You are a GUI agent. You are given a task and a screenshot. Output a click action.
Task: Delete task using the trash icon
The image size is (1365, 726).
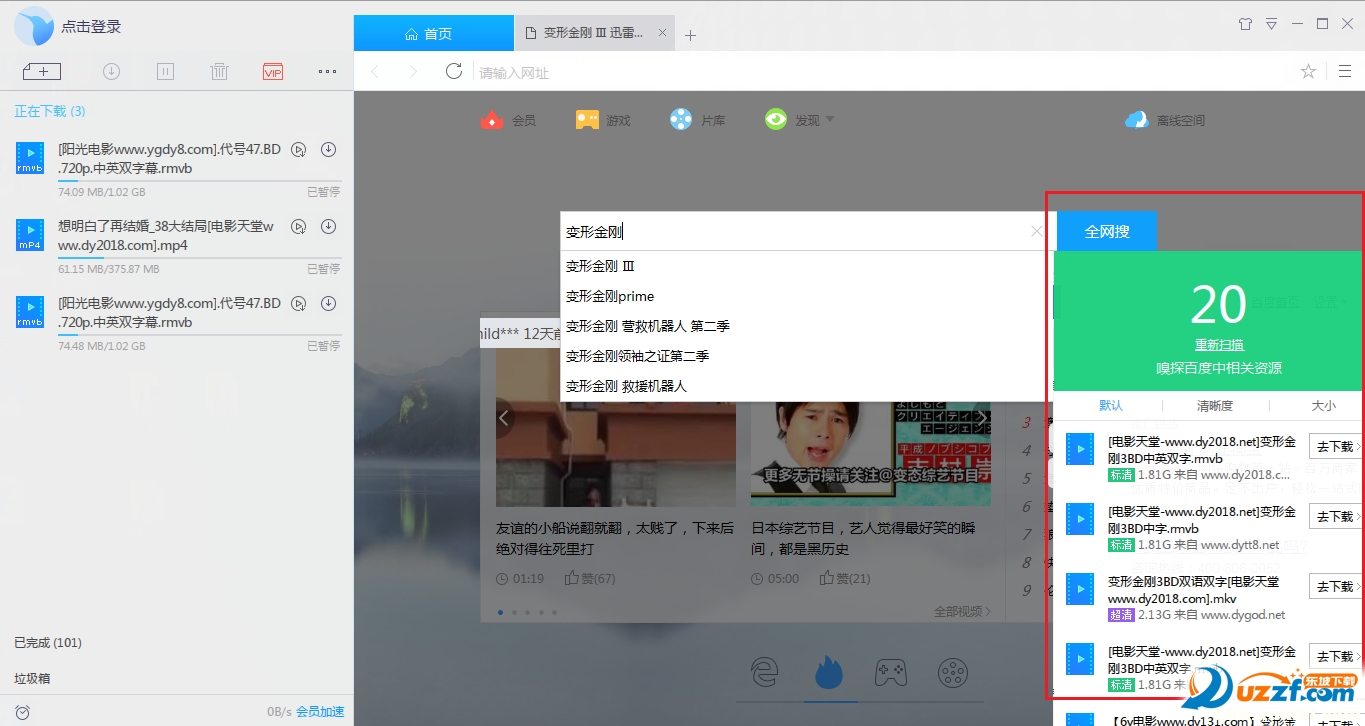pyautogui.click(x=220, y=71)
